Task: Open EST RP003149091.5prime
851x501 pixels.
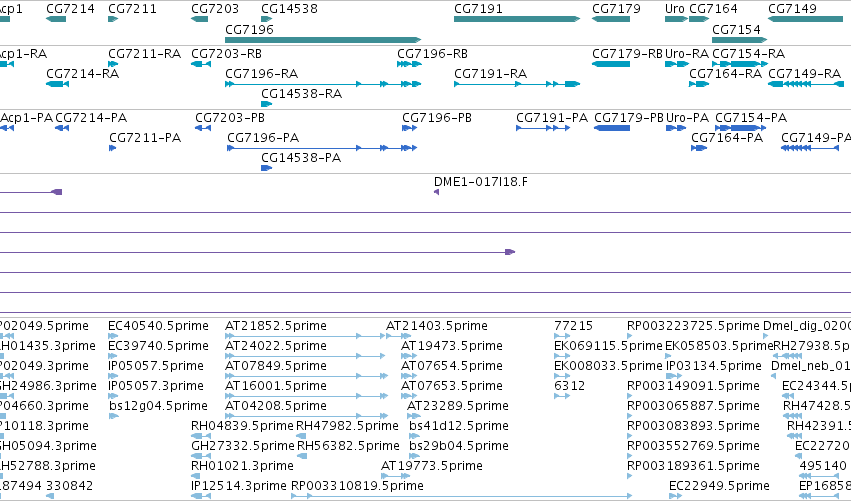Action: click(x=693, y=386)
